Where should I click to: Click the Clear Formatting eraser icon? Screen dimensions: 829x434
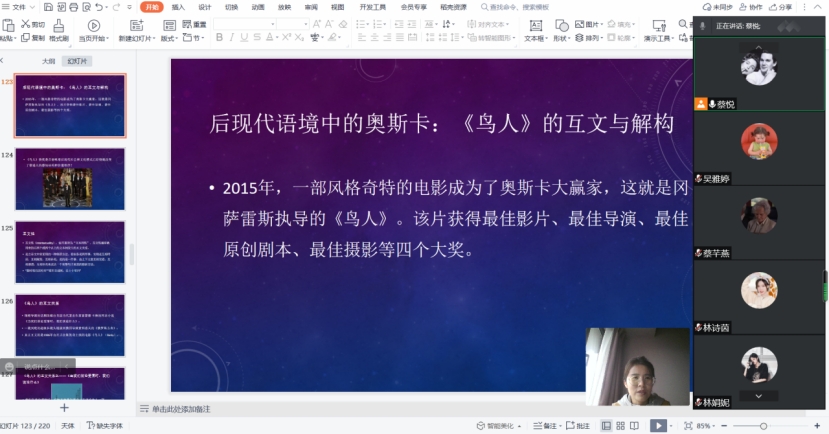(343, 24)
